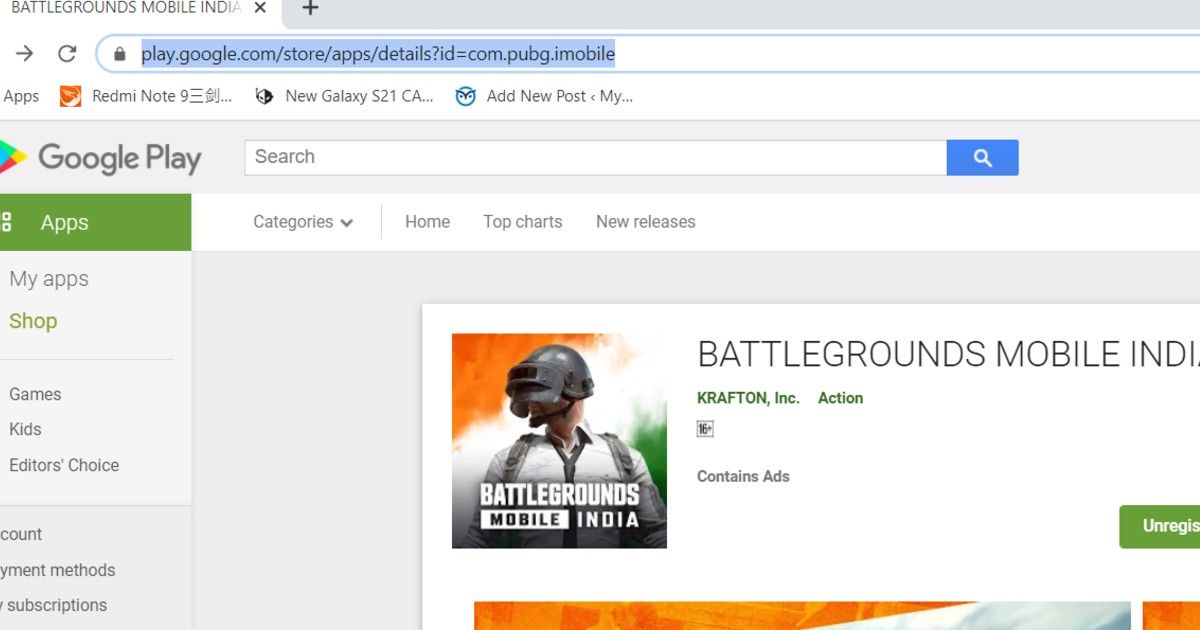Click the blue search magnifier button
Image resolution: width=1200 pixels, height=630 pixels.
click(983, 157)
